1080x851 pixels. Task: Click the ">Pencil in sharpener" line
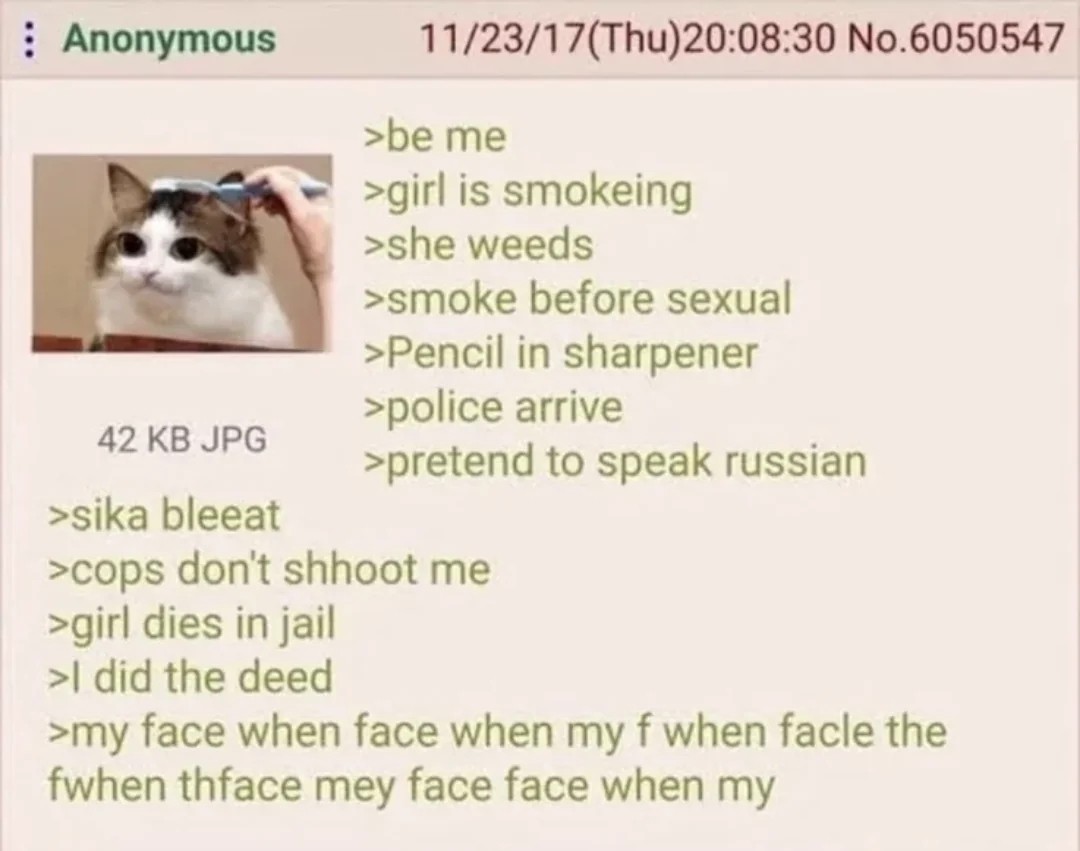pos(560,354)
